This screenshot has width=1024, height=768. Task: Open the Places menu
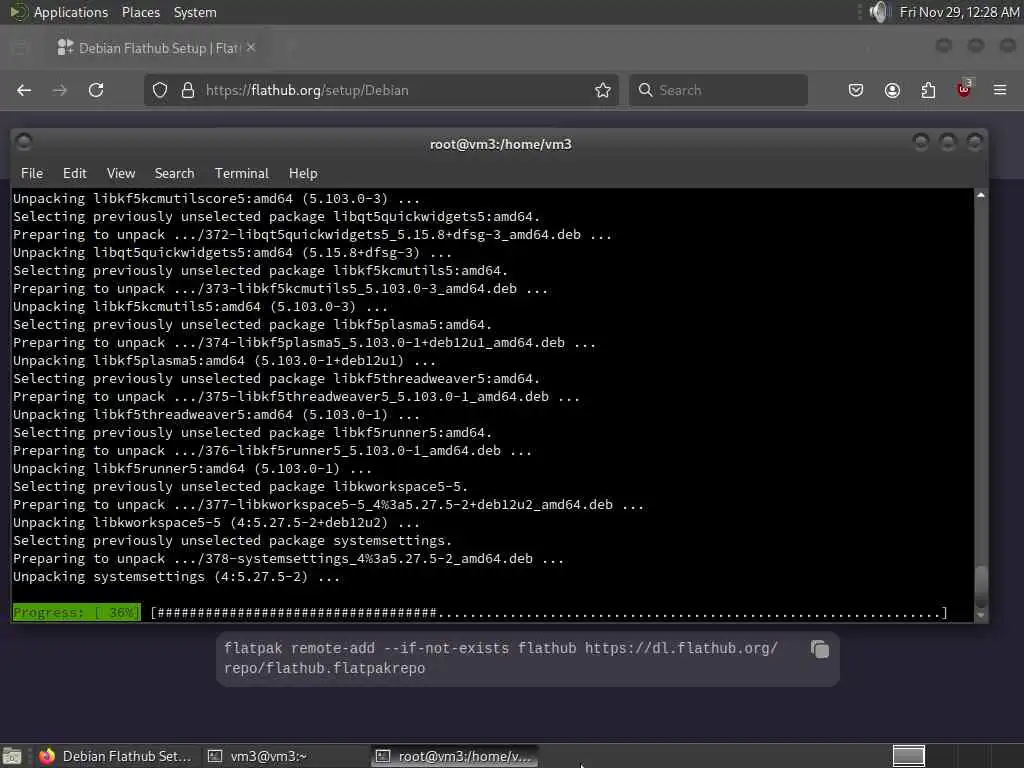pos(140,12)
